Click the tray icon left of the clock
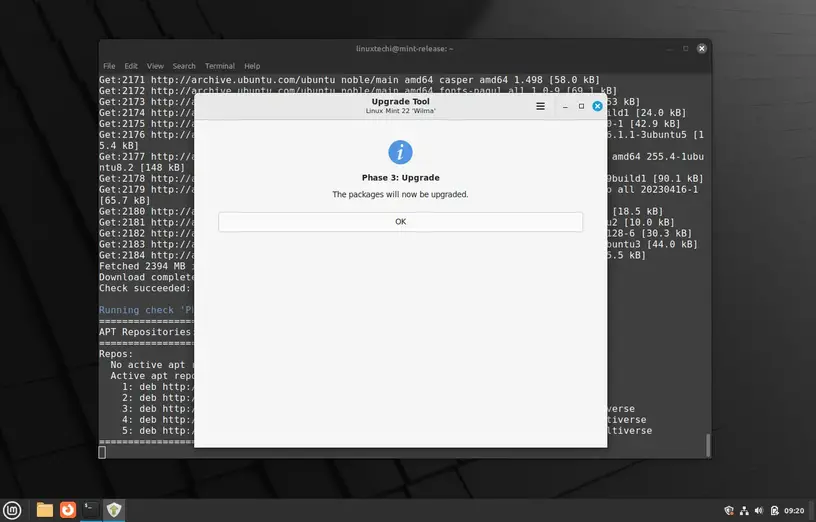 tap(774, 511)
